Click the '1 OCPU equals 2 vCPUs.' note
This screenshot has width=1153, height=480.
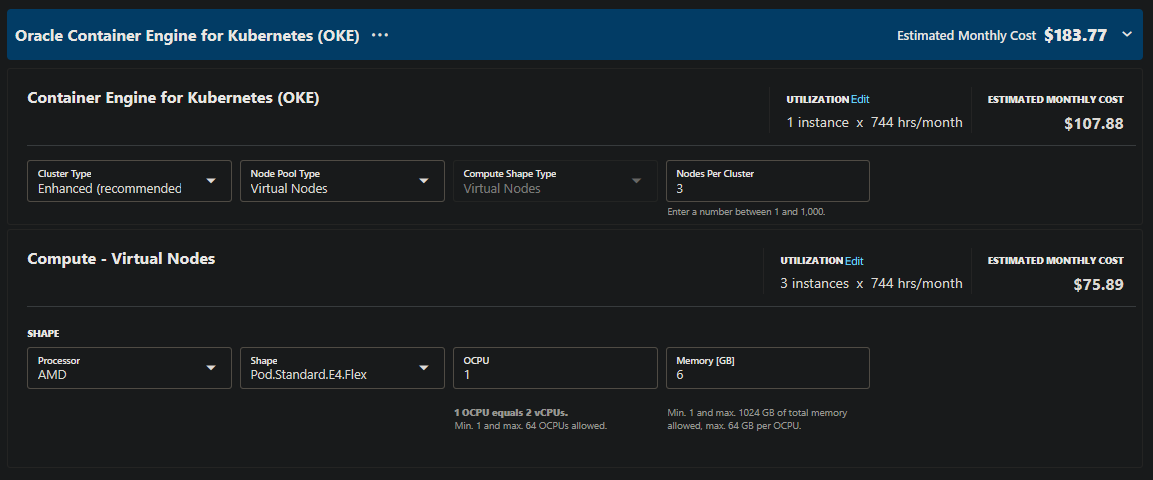click(511, 412)
